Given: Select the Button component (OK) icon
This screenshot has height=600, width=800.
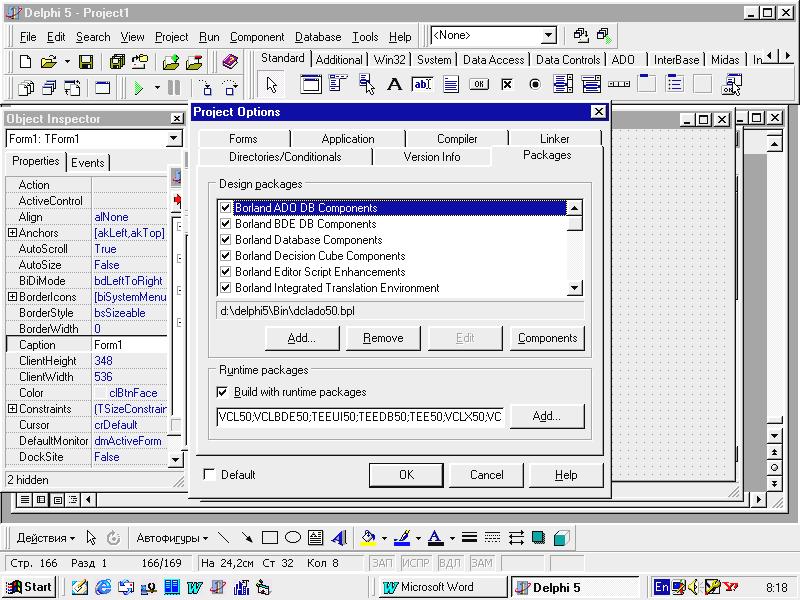Looking at the screenshot, I should (479, 84).
